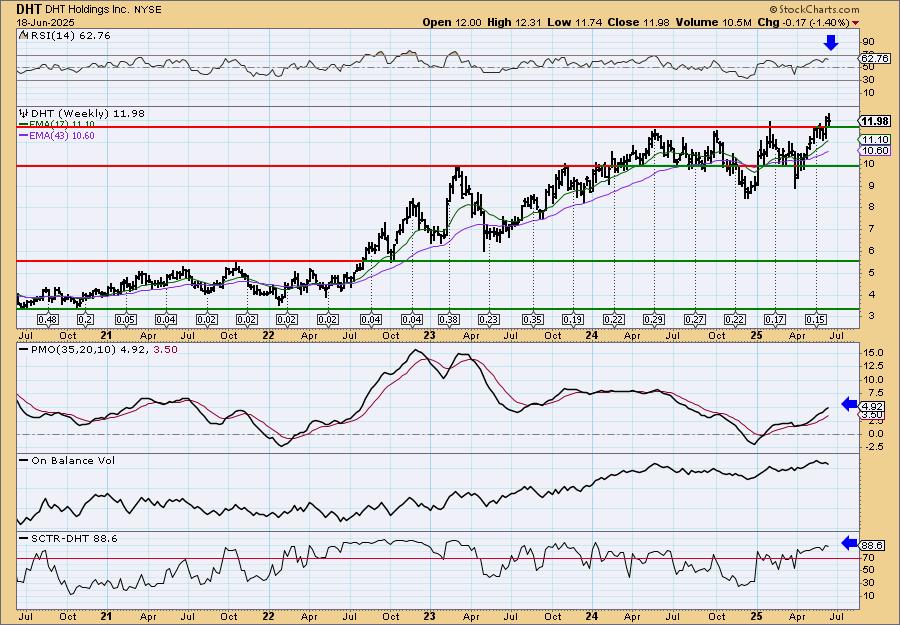The image size is (900, 625).
Task: Click the 15.0 level on the PMO axis
Action: (872, 352)
